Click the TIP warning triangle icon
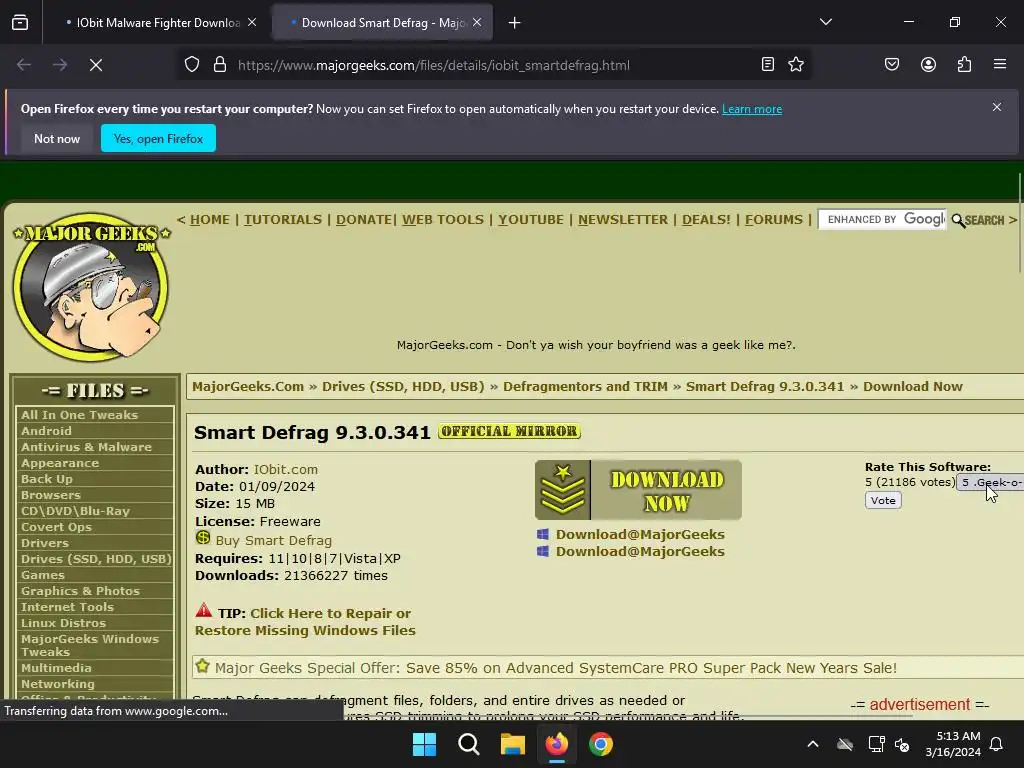Image resolution: width=1024 pixels, height=768 pixels. (204, 611)
